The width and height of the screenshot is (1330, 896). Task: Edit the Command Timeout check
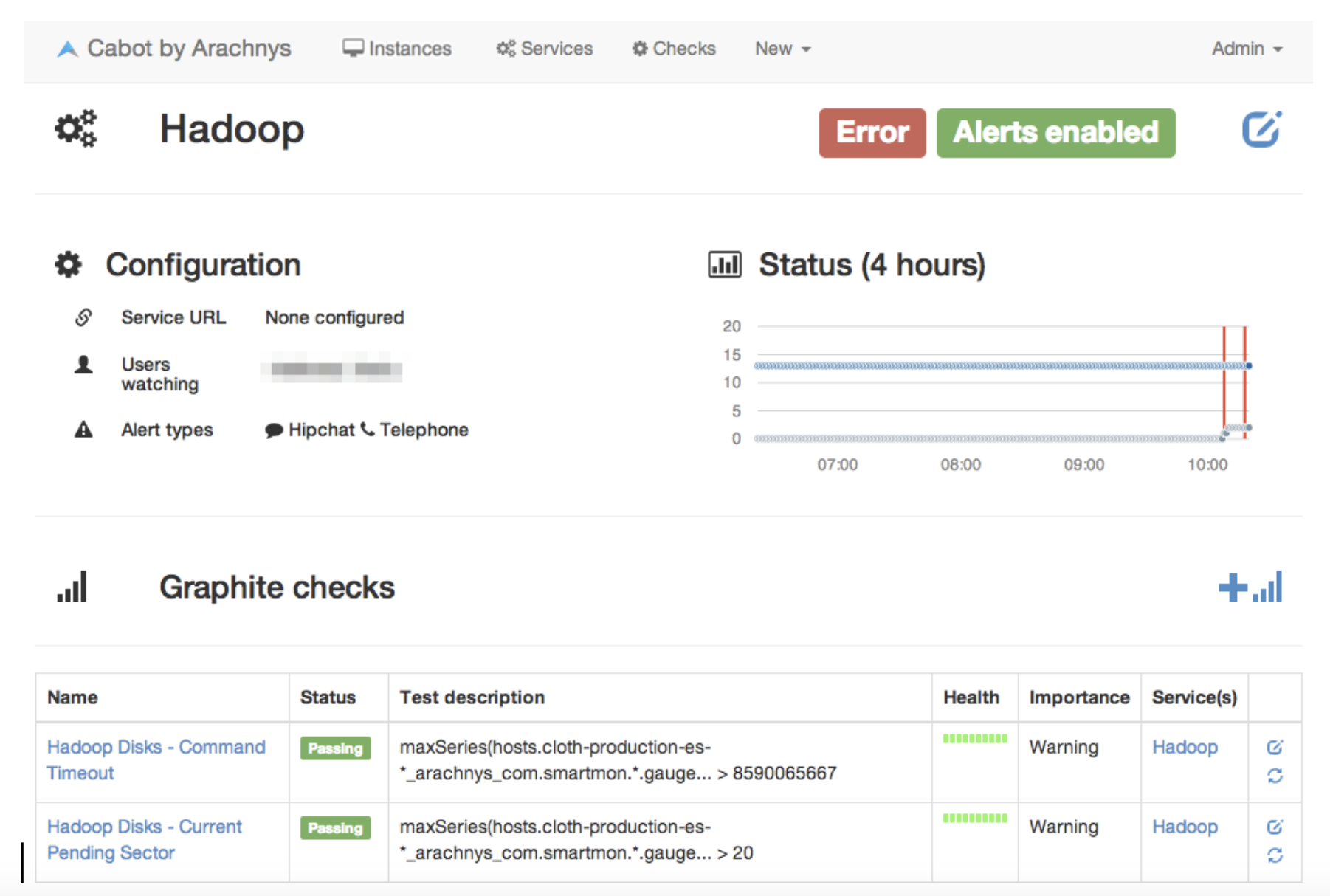1275,748
